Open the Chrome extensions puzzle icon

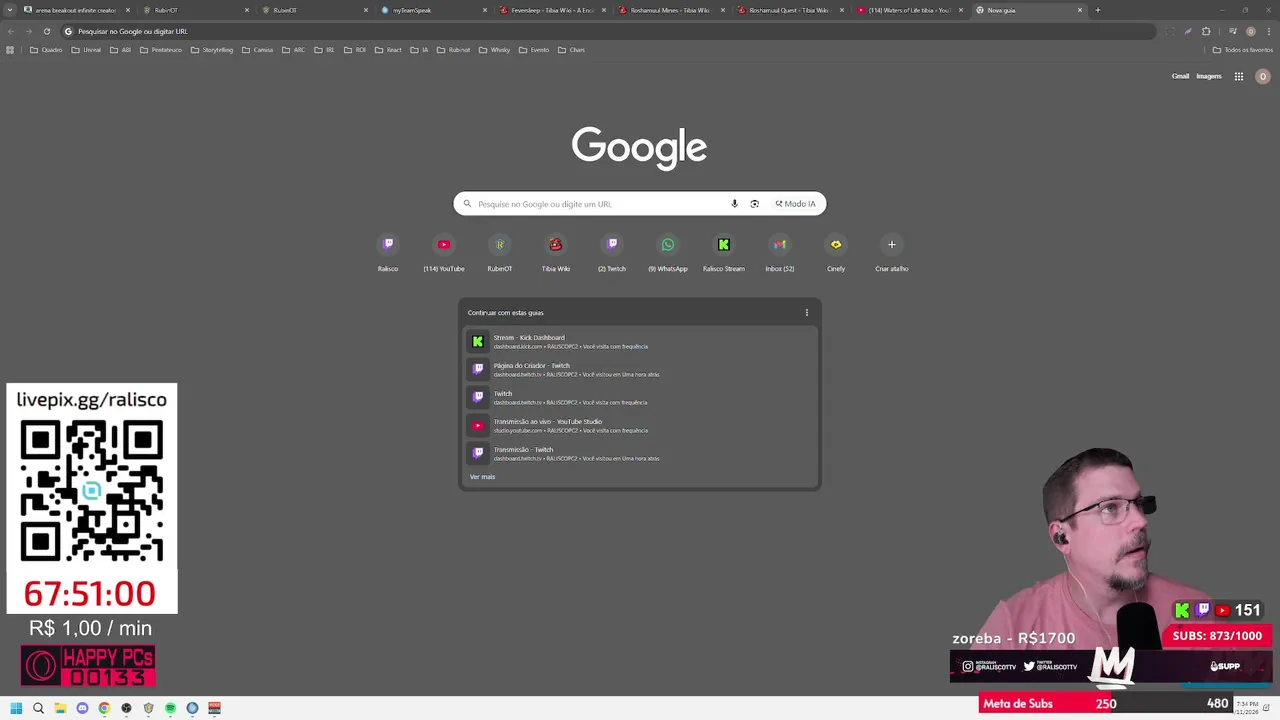[1206, 31]
